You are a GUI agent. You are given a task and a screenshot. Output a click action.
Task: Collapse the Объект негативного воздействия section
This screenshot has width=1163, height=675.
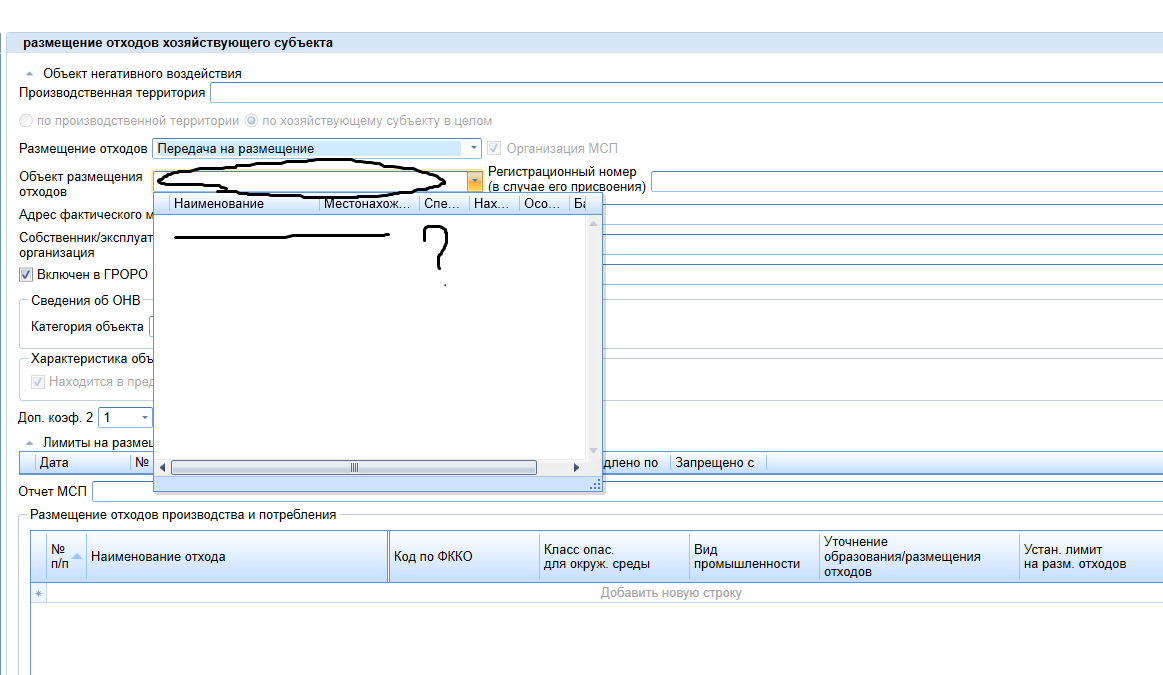(x=29, y=74)
